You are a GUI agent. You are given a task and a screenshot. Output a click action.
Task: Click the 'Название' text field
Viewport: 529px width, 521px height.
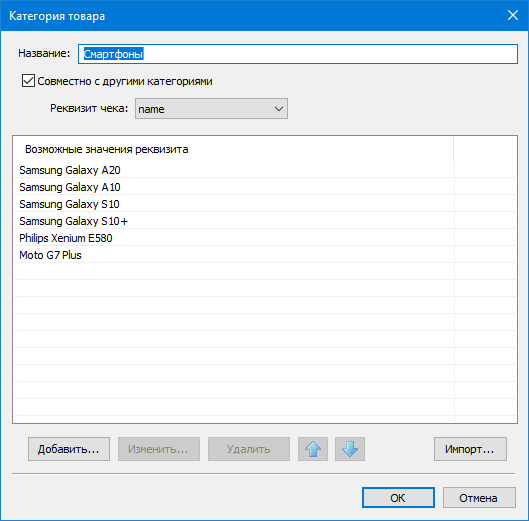point(298,54)
